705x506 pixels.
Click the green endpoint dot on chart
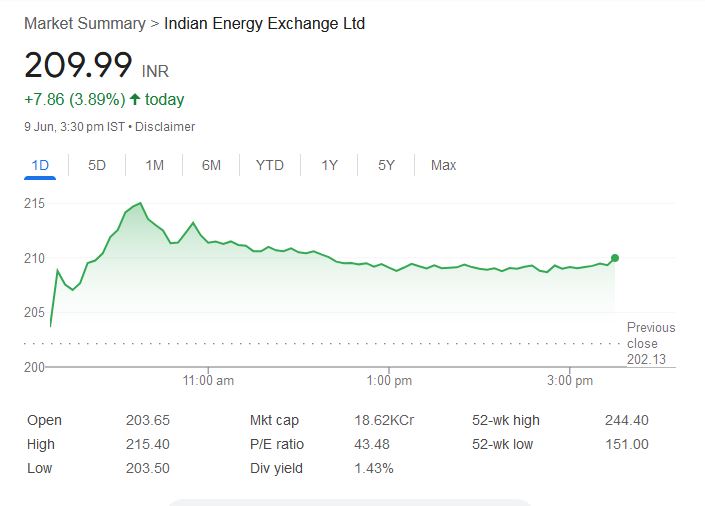tap(614, 258)
